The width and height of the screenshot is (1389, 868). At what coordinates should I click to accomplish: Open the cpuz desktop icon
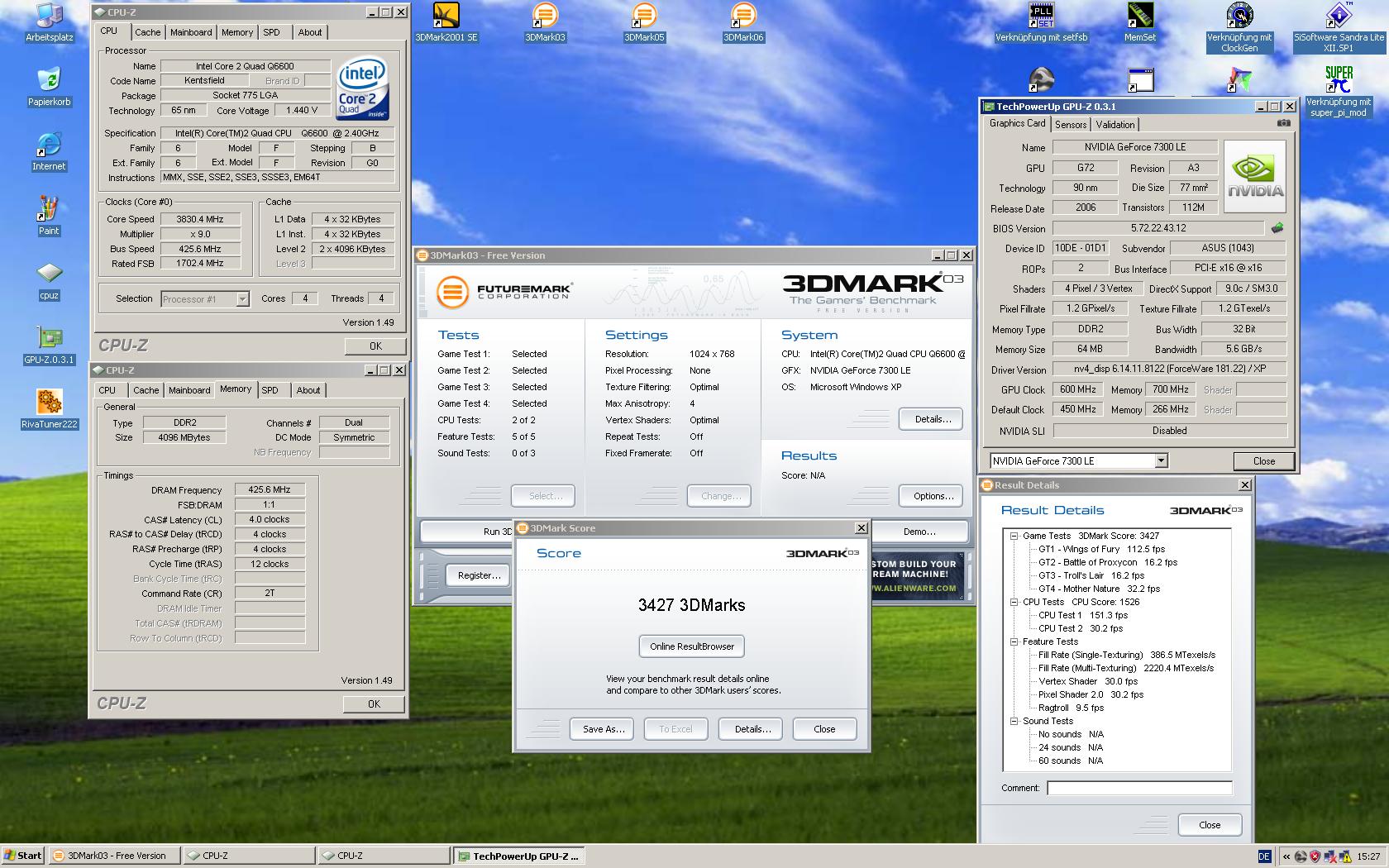(x=49, y=280)
